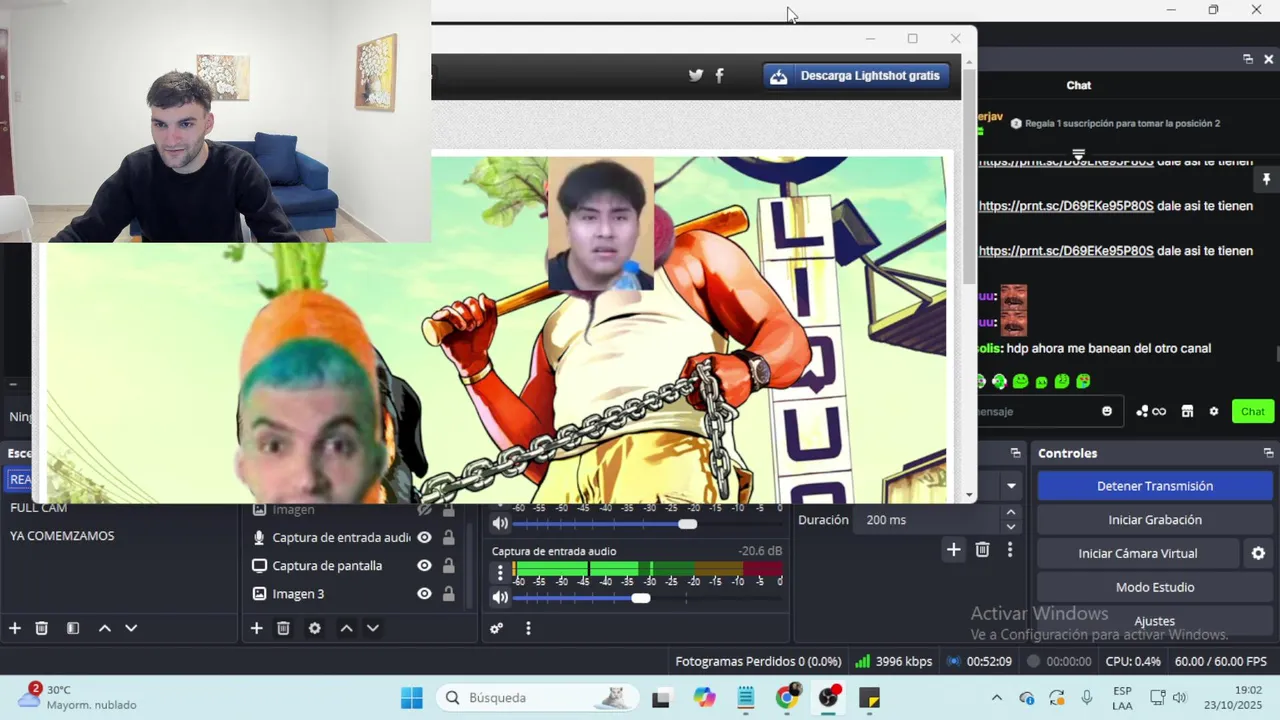The image size is (1280, 720).
Task: Mute the upper audio mixer channel
Action: [501, 523]
